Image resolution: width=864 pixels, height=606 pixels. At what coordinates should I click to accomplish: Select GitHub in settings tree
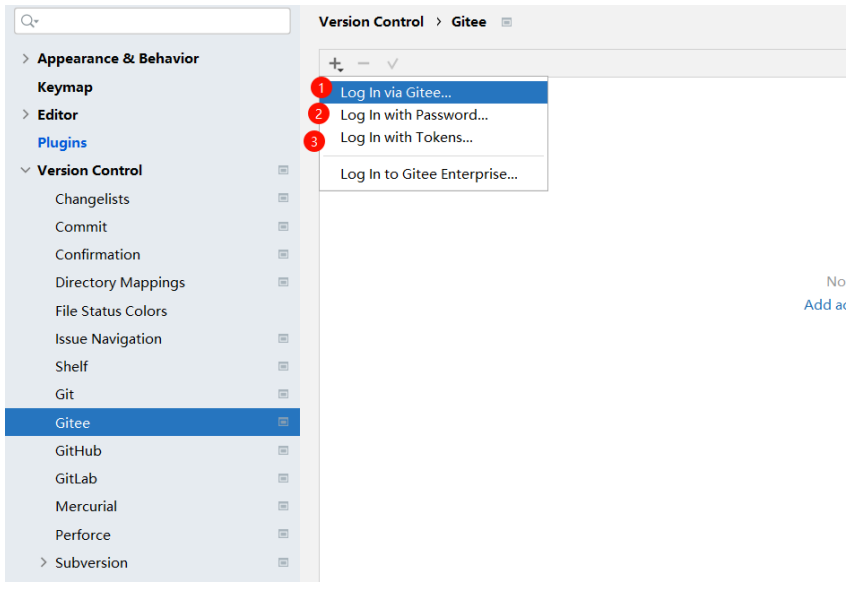tap(78, 451)
